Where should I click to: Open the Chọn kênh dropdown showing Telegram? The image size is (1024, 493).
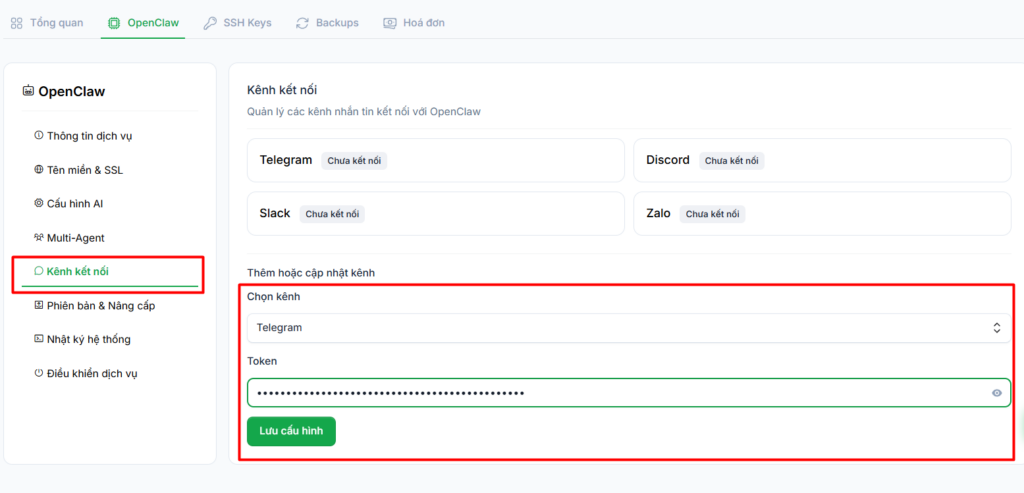click(629, 328)
